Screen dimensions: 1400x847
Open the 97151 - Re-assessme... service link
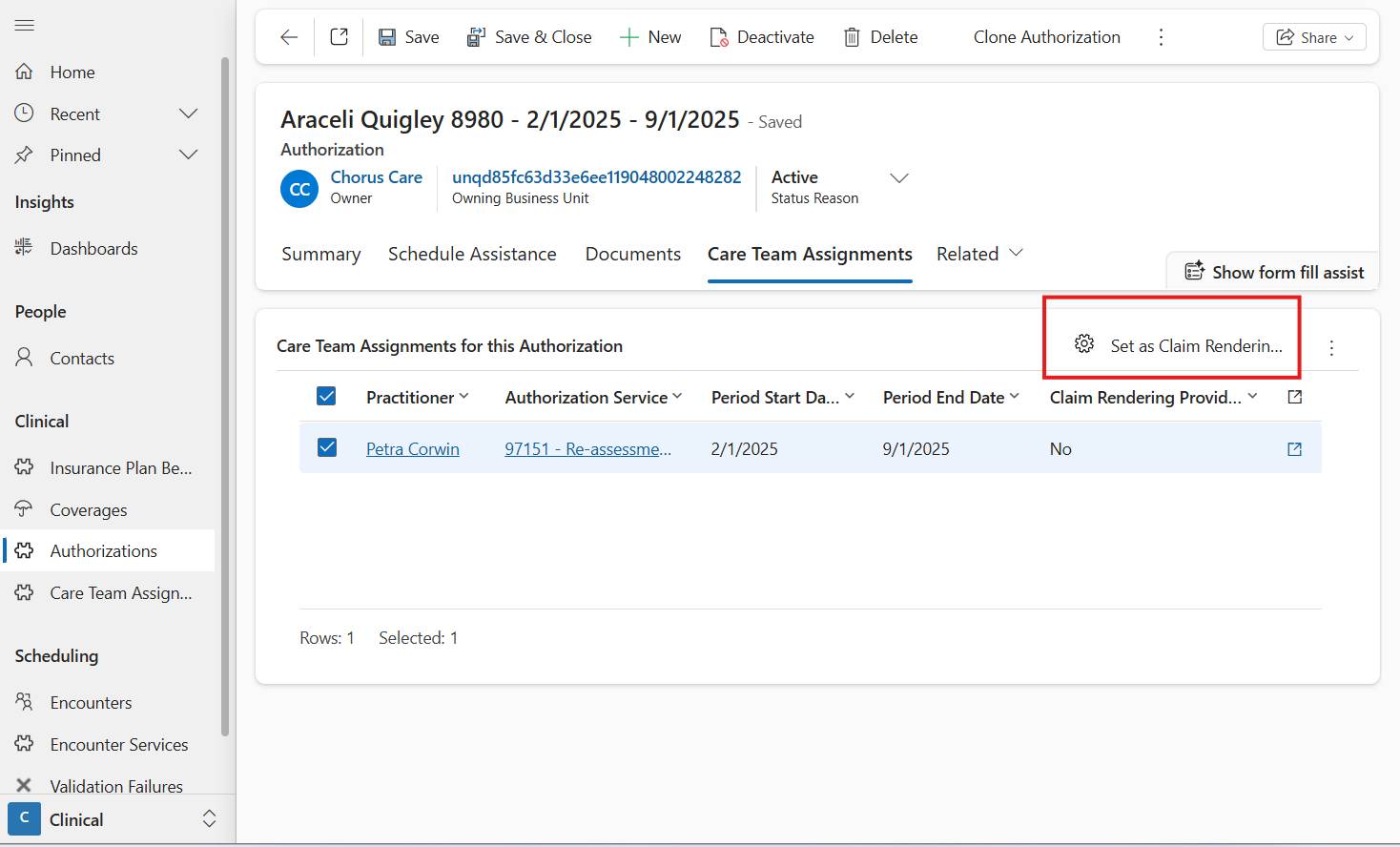pos(588,449)
